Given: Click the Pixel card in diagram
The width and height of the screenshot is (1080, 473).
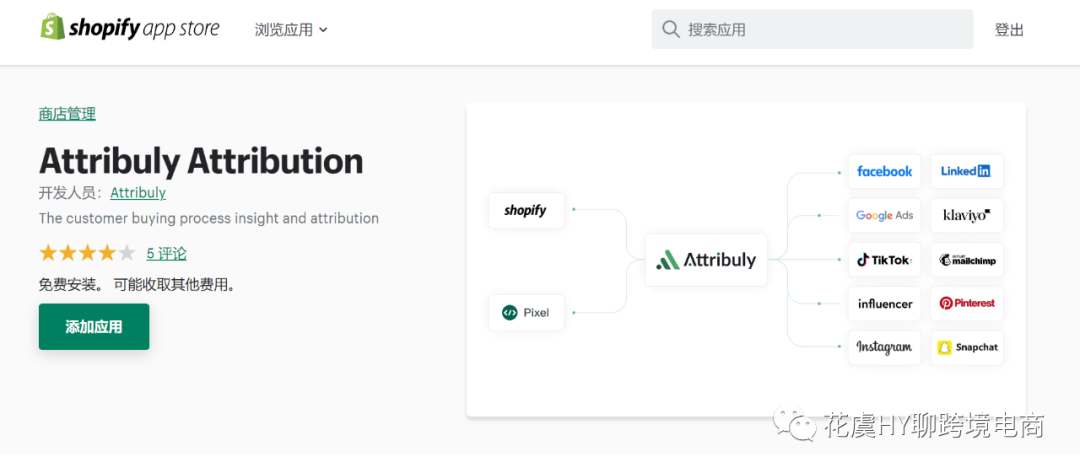Looking at the screenshot, I should [x=526, y=313].
